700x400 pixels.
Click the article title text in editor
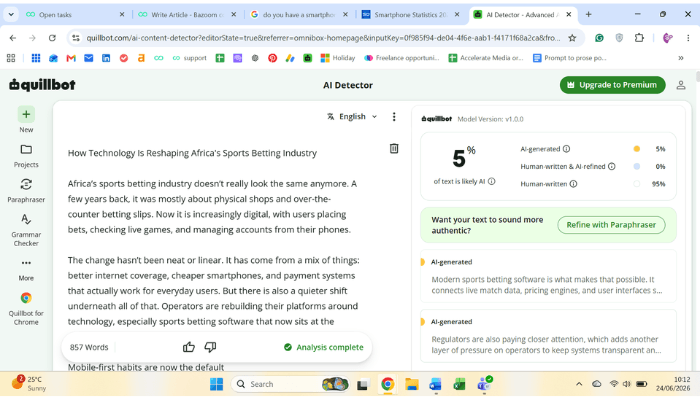192,153
